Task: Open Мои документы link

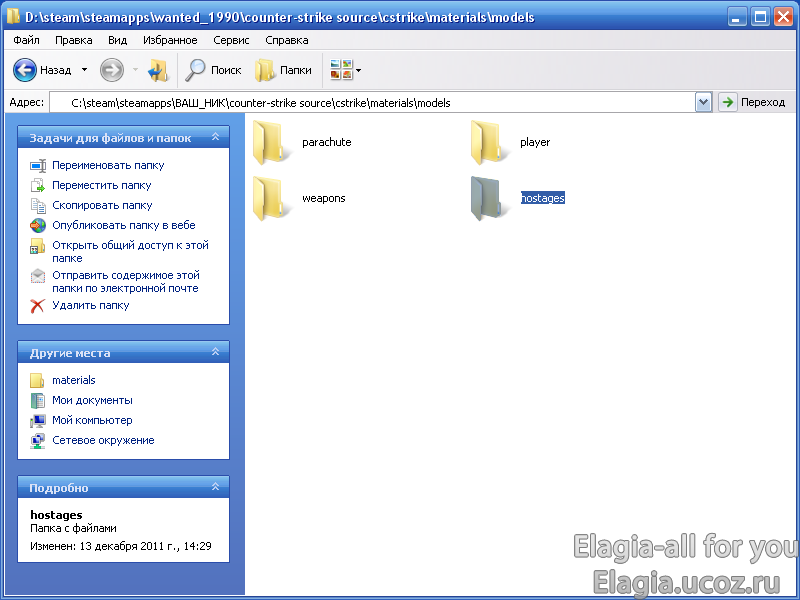Action: 92,400
